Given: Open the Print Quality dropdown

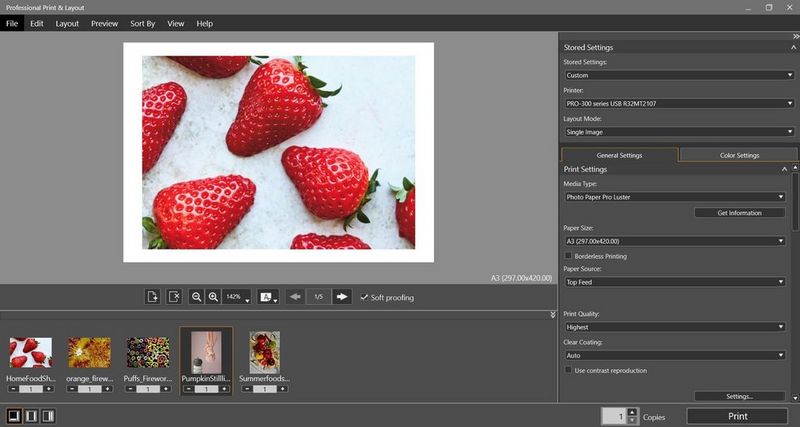Looking at the screenshot, I should tap(675, 327).
